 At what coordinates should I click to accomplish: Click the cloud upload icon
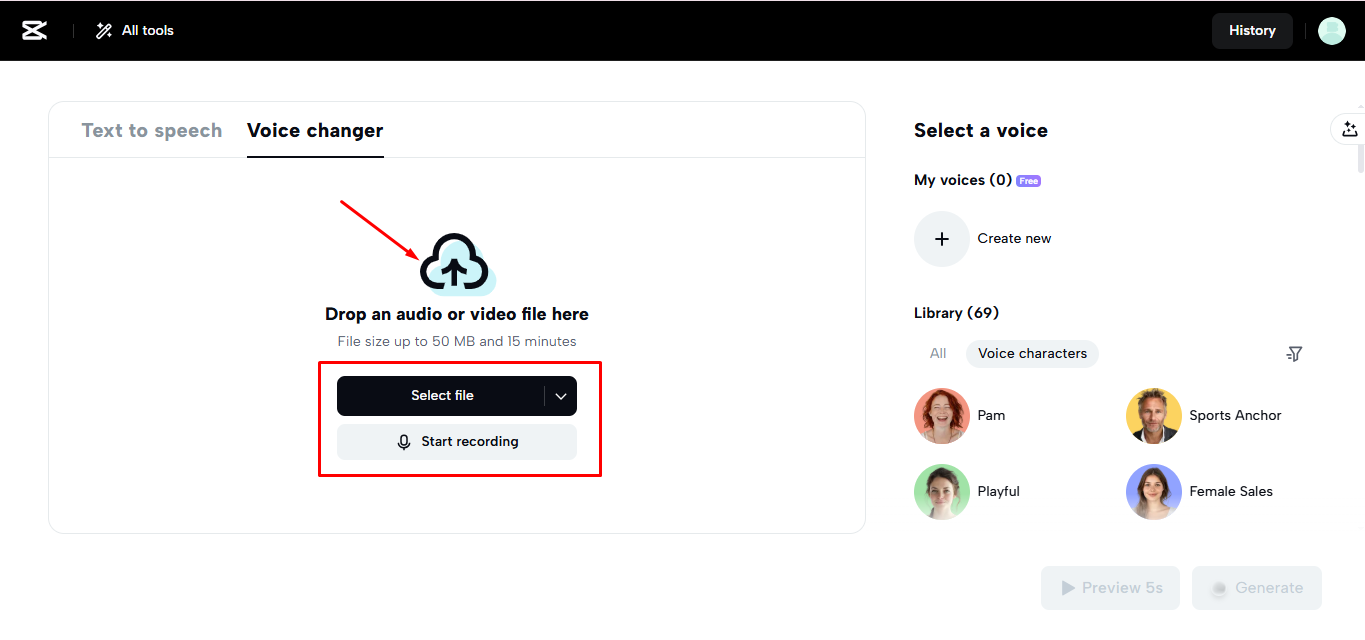456,262
